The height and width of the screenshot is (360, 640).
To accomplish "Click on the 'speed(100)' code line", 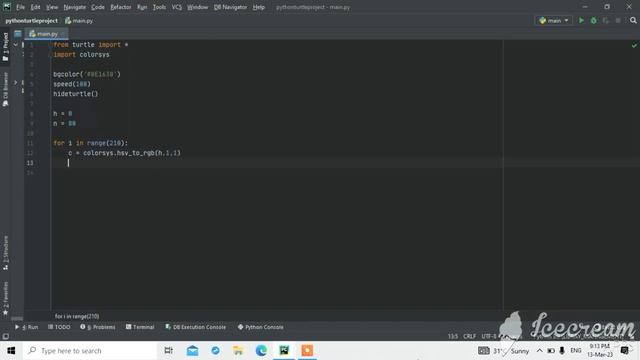I will coord(72,84).
